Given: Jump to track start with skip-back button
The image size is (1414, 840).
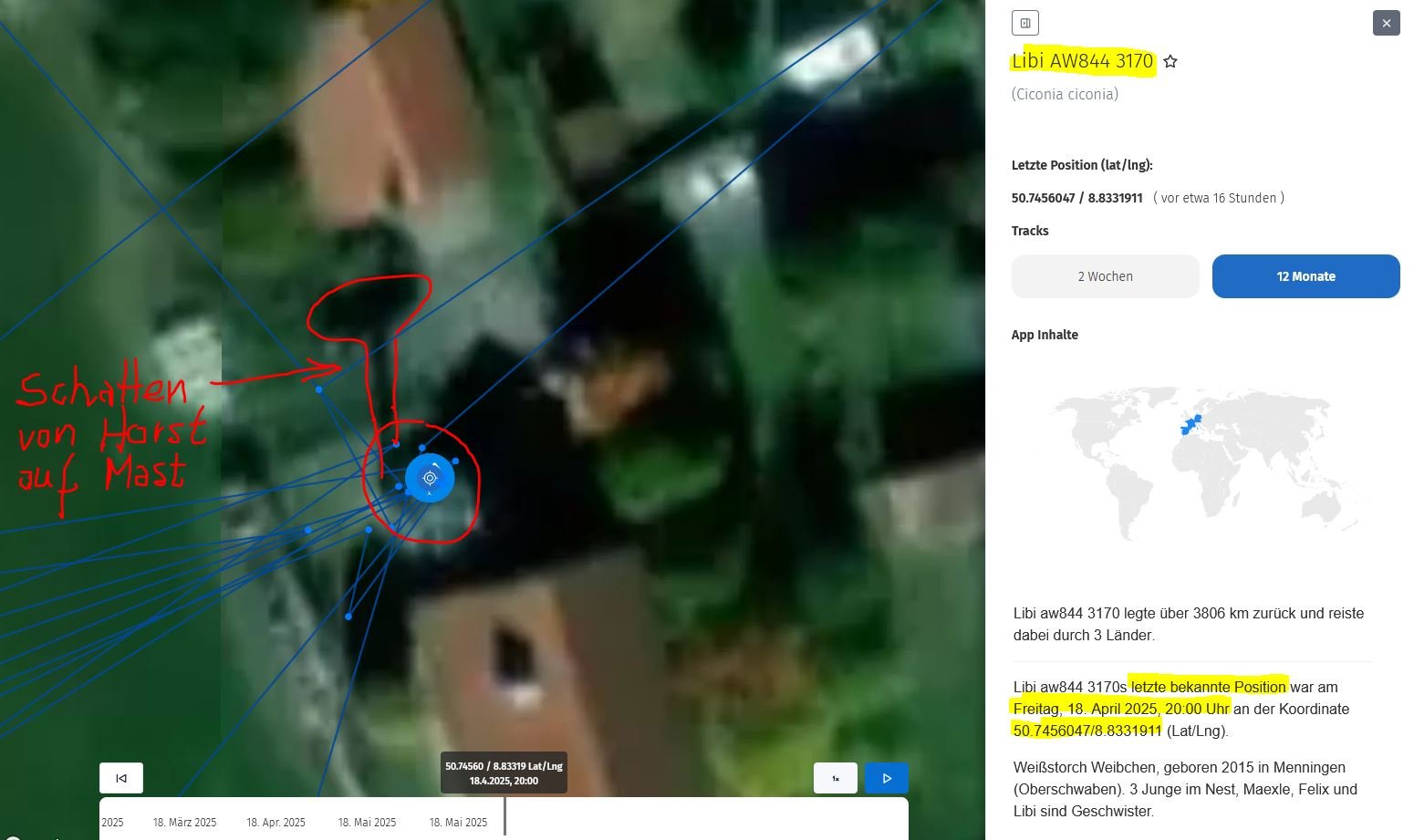Looking at the screenshot, I should pos(121,778).
